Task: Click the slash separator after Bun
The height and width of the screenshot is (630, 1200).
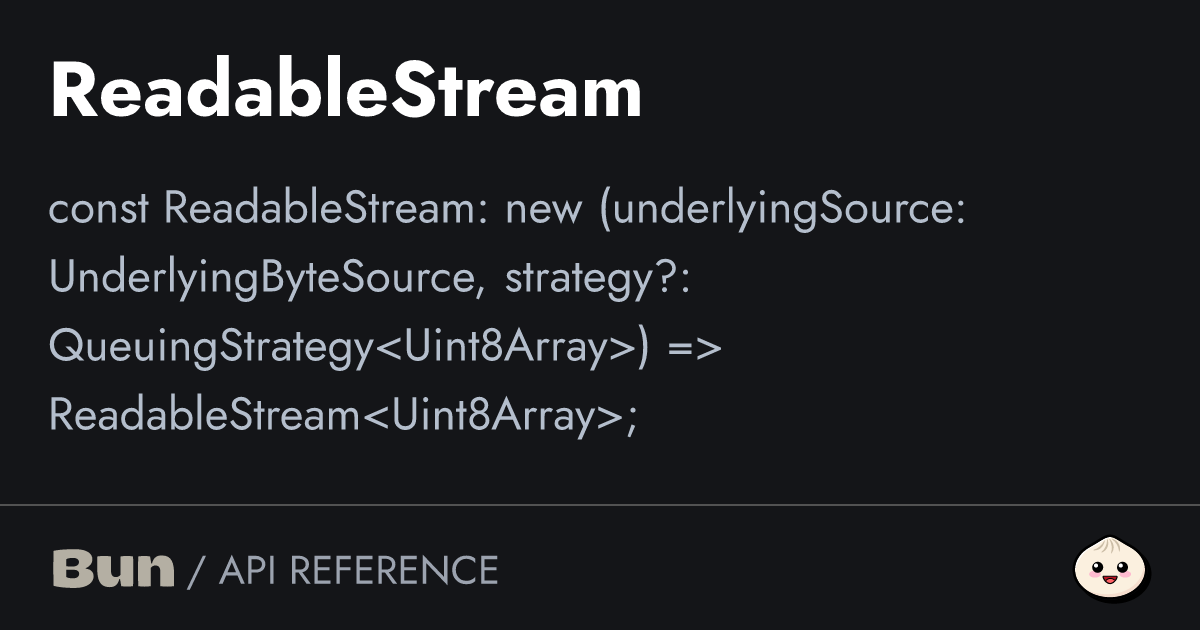Action: pyautogui.click(x=196, y=570)
